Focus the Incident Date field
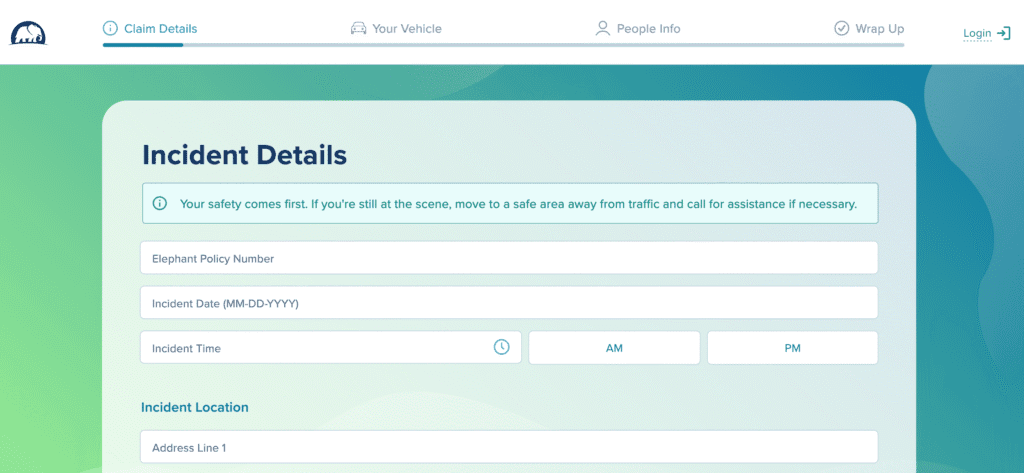The image size is (1024, 473). coord(509,302)
